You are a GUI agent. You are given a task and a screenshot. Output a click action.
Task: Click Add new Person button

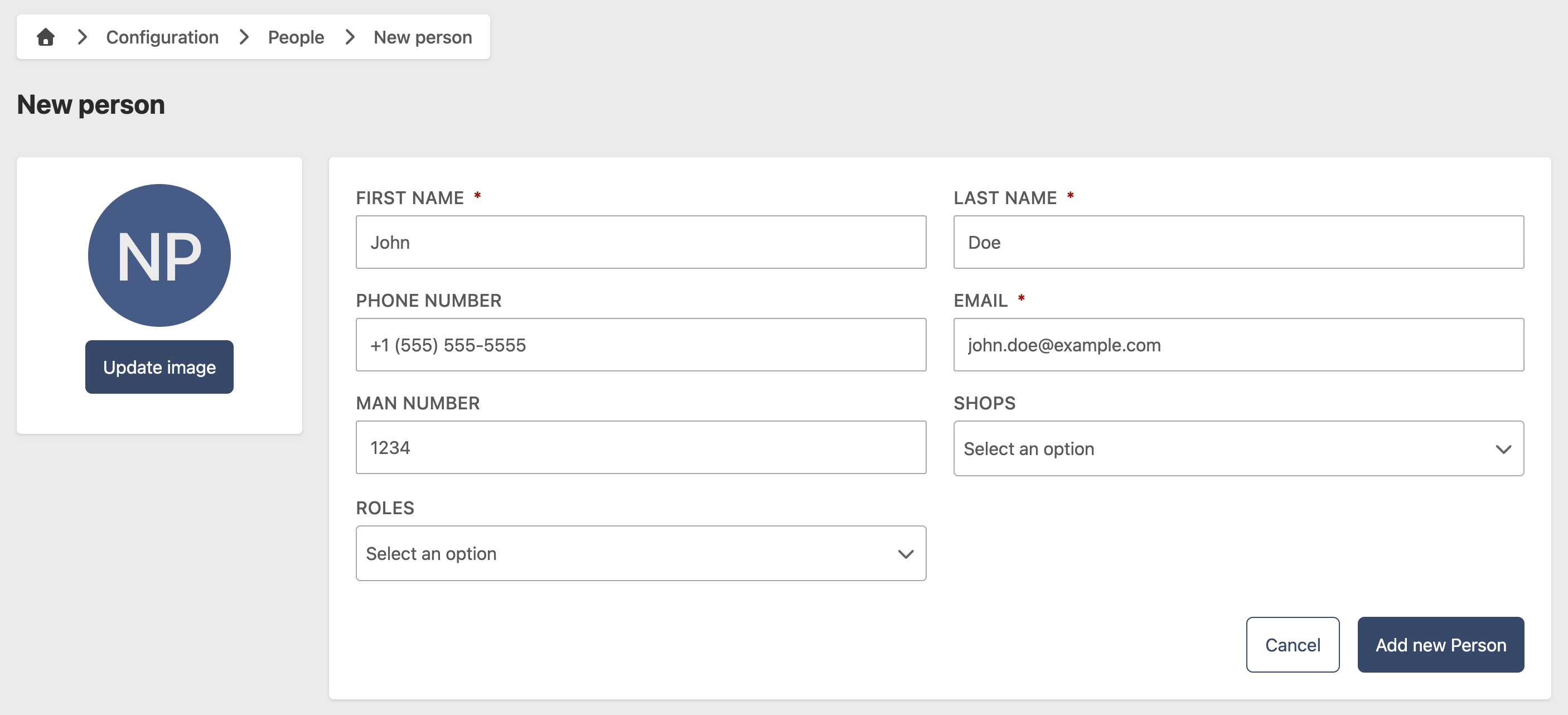pyautogui.click(x=1441, y=644)
